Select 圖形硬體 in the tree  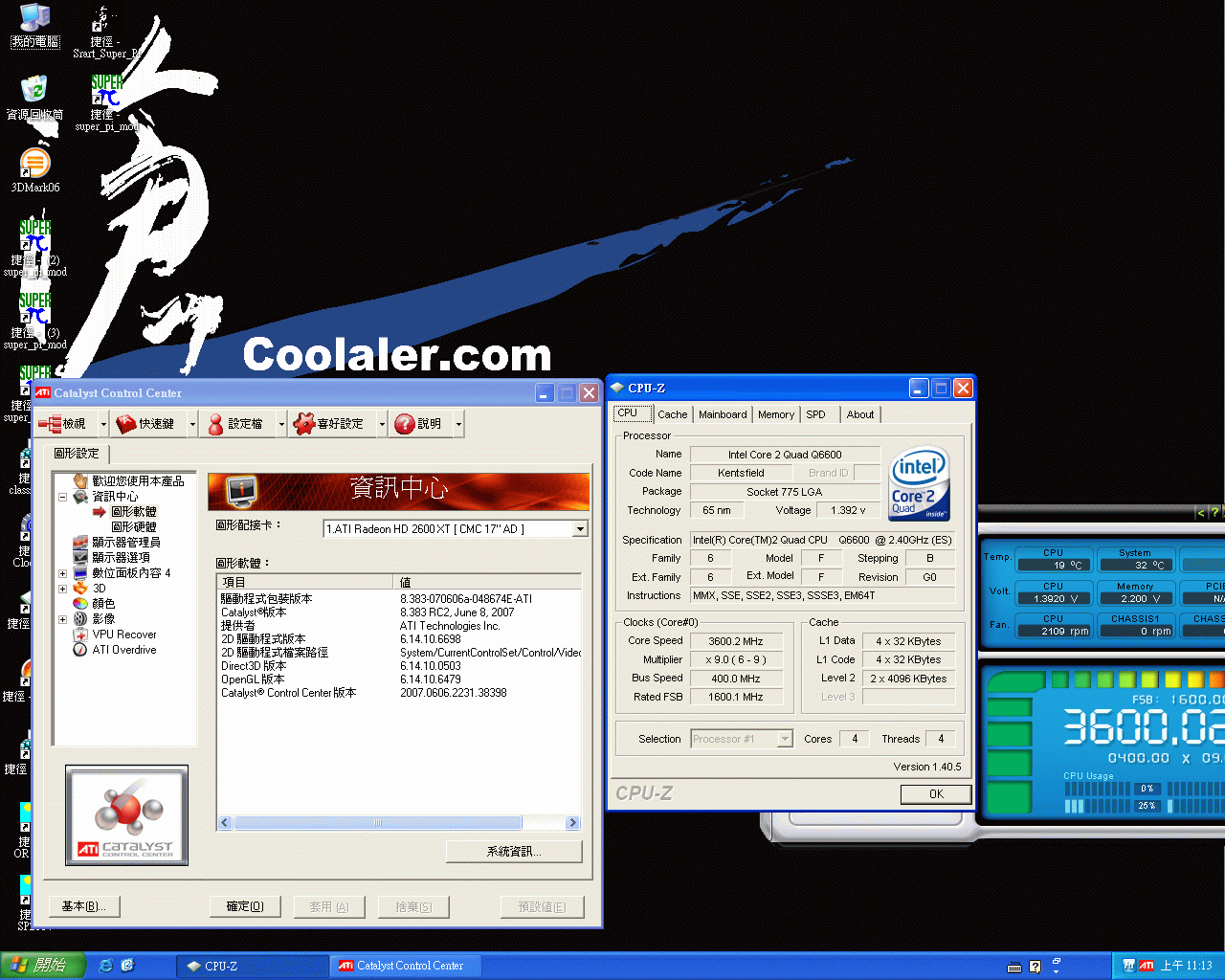[133, 527]
